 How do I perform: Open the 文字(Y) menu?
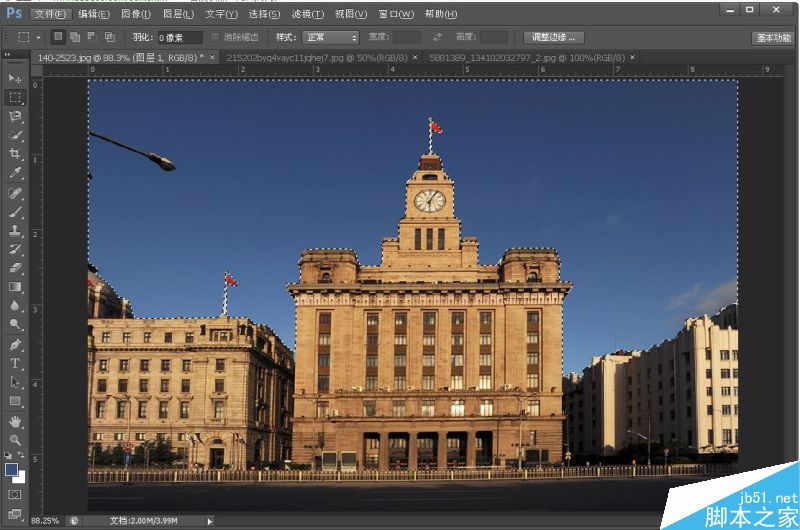221,14
